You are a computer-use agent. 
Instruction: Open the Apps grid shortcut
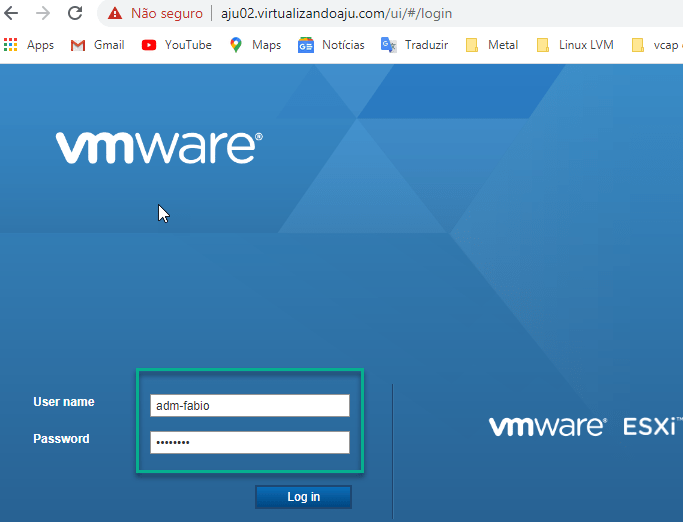point(29,45)
